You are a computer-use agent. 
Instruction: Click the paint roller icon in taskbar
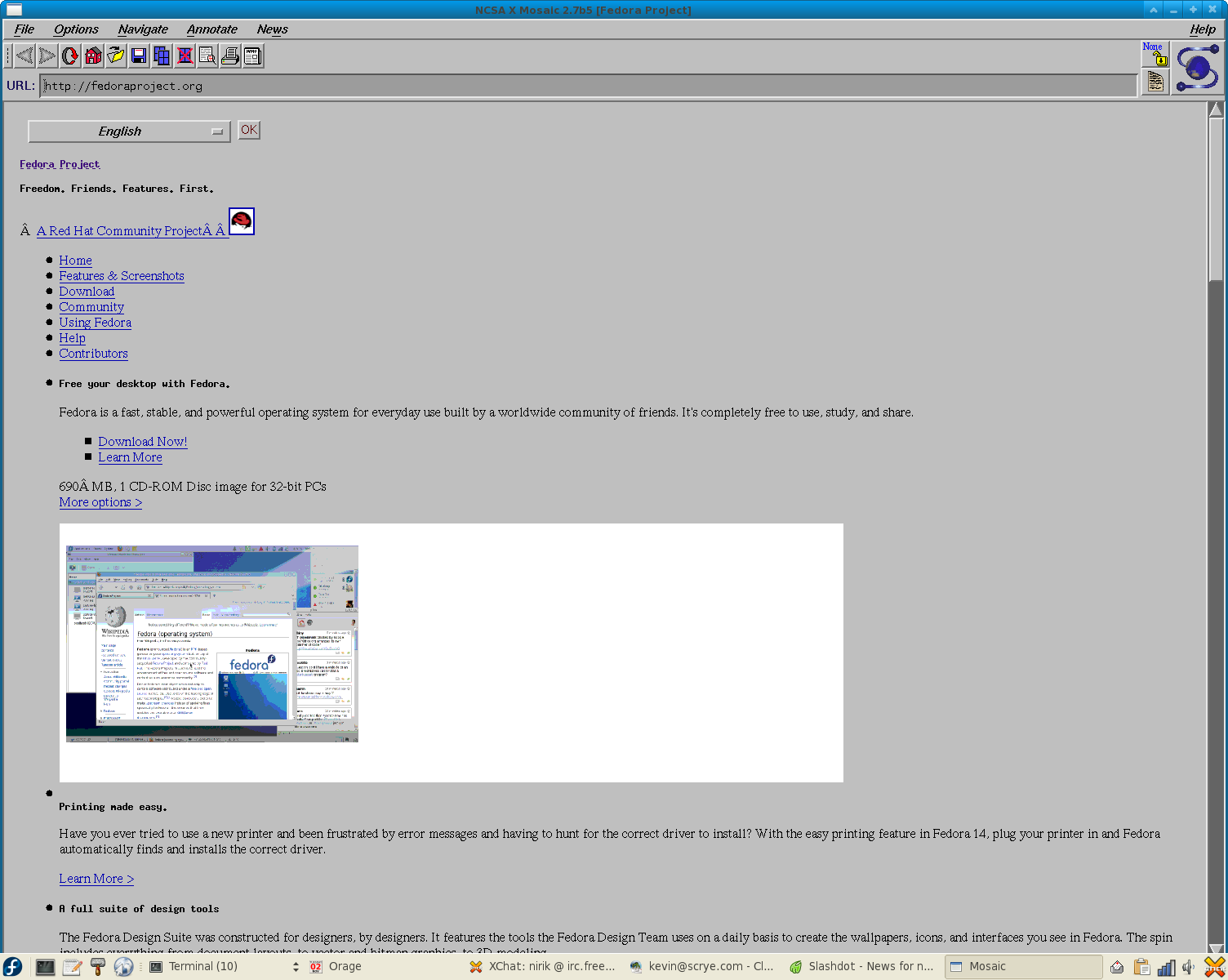tap(98, 967)
